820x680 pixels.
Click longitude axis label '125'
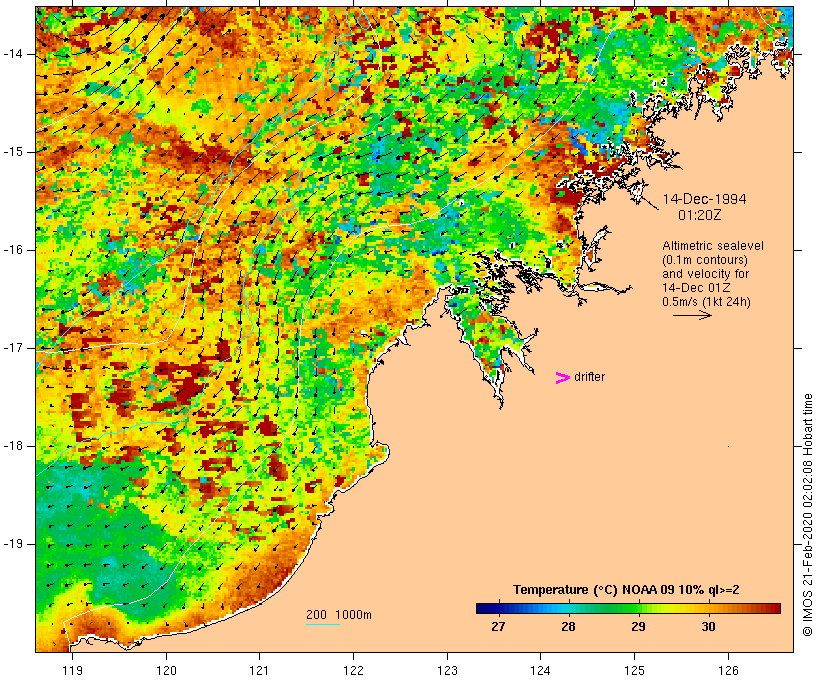(635, 671)
